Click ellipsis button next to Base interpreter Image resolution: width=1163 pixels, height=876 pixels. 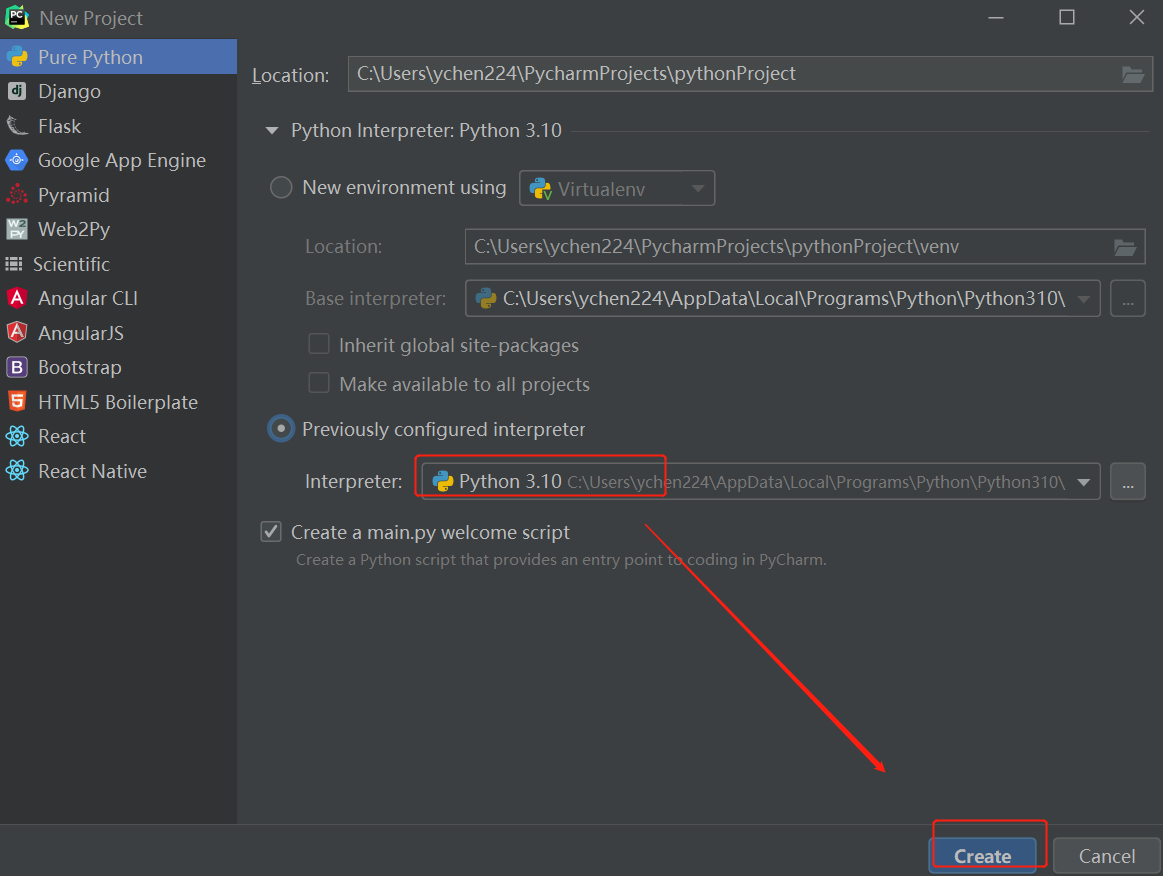(x=1127, y=298)
